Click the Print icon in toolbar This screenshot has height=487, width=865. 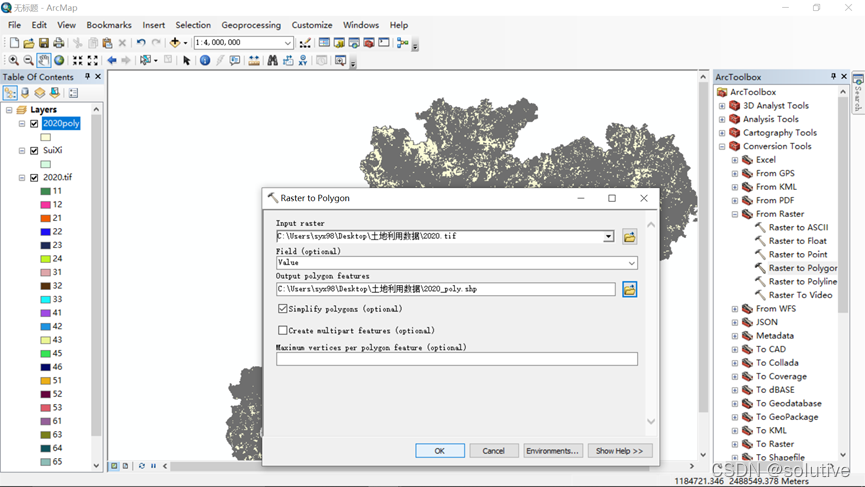point(58,42)
